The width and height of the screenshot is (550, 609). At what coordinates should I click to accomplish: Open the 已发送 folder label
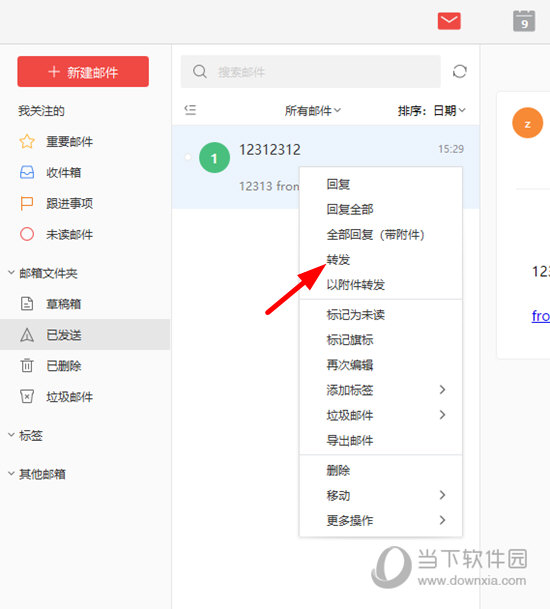tap(64, 335)
